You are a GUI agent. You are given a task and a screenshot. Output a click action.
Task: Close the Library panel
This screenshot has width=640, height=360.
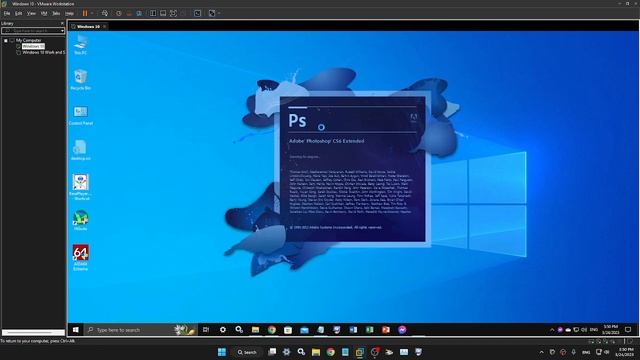coord(62,24)
